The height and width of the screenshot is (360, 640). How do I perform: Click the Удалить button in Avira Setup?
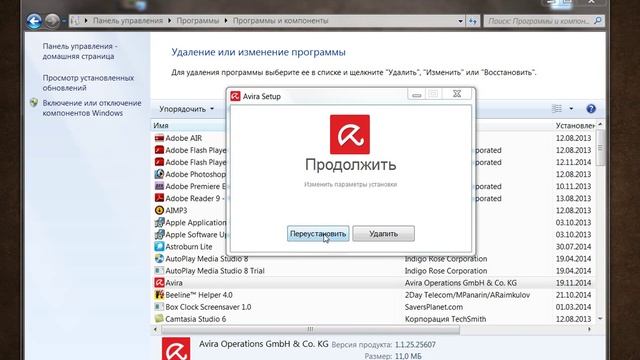point(383,234)
